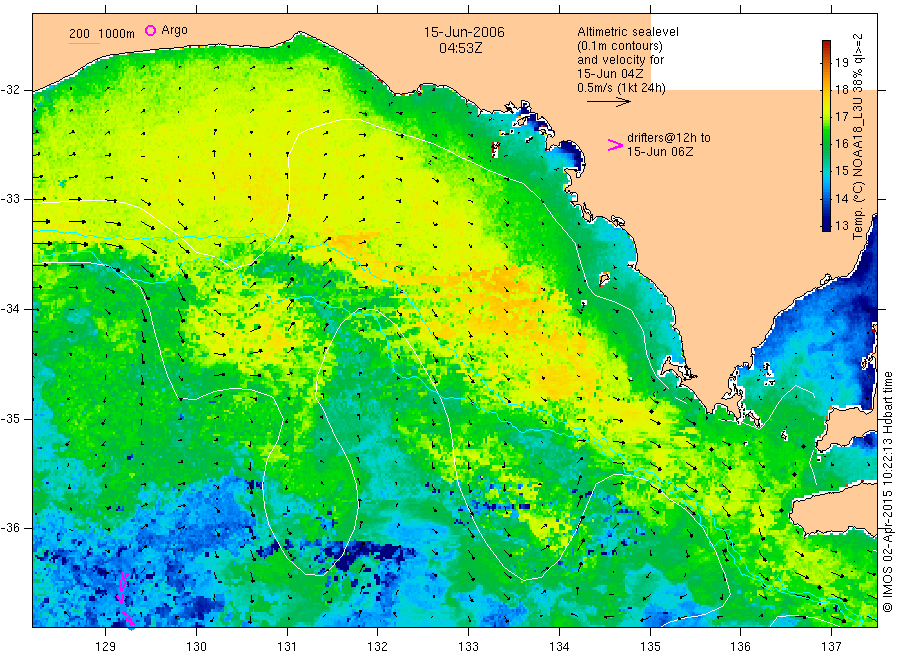Click the magenta drifter arrow symbol in legend
This screenshot has height=660, width=900.
coord(615,145)
